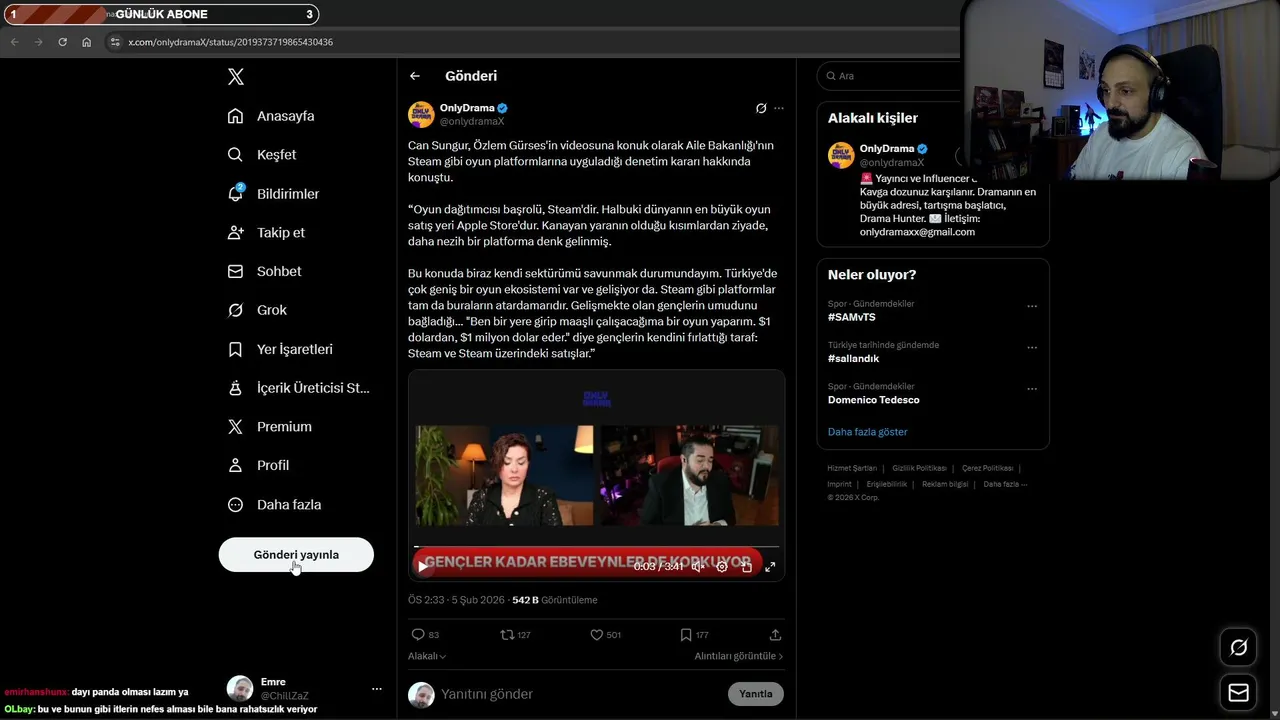Open the #SAMvTS trending topic
This screenshot has height=720, width=1280.
852,317
